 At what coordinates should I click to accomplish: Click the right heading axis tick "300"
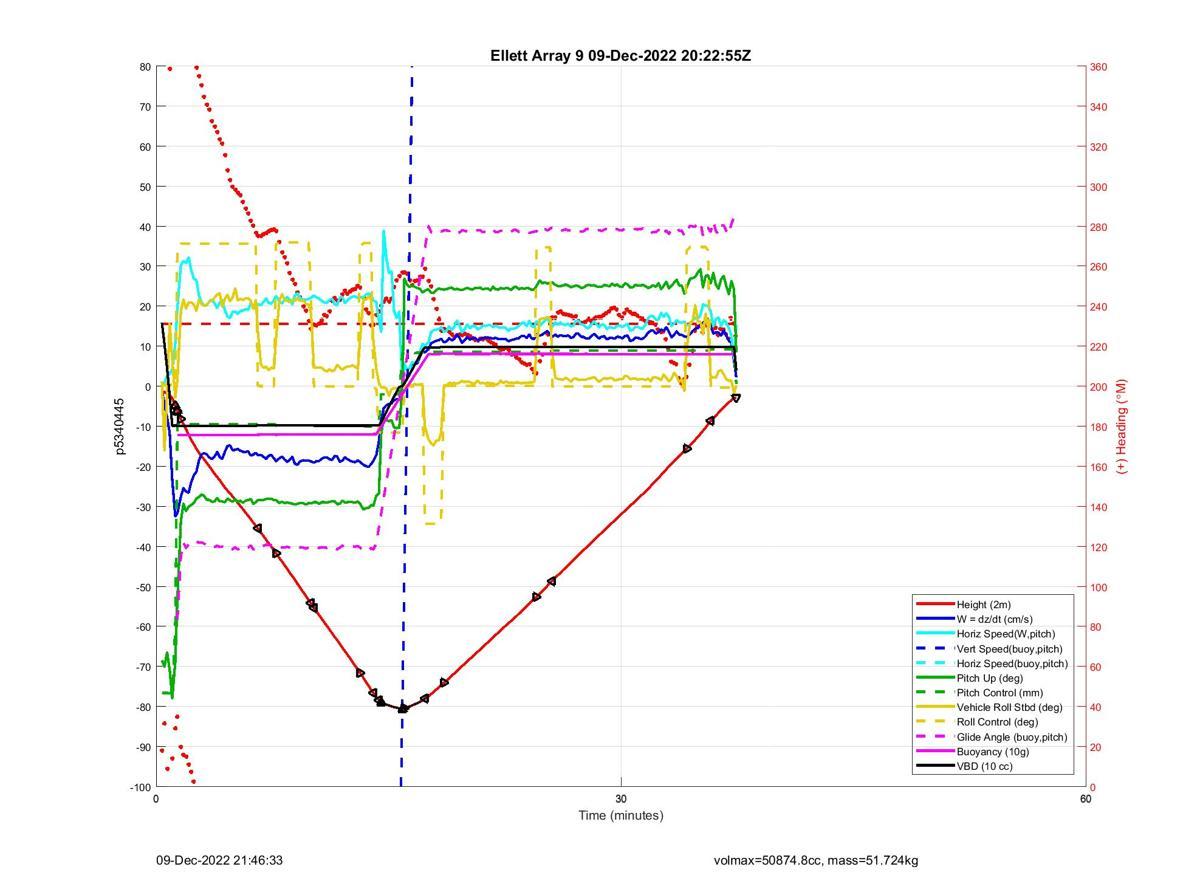pyautogui.click(x=1099, y=187)
